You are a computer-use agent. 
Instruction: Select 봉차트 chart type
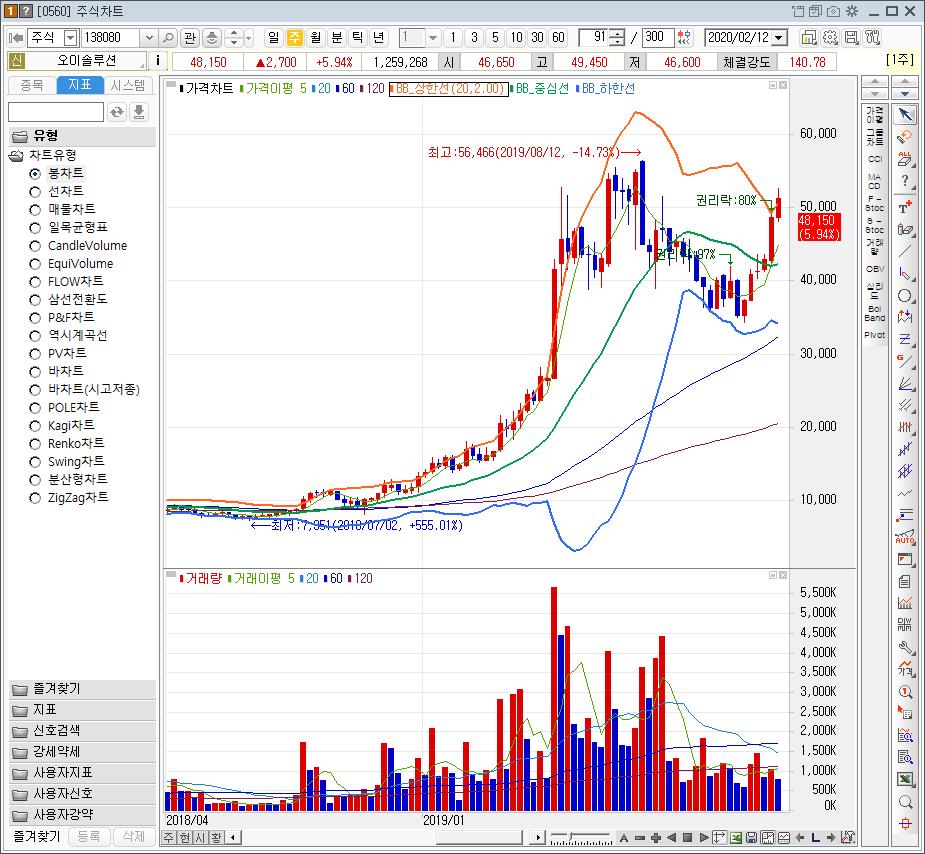pos(58,173)
